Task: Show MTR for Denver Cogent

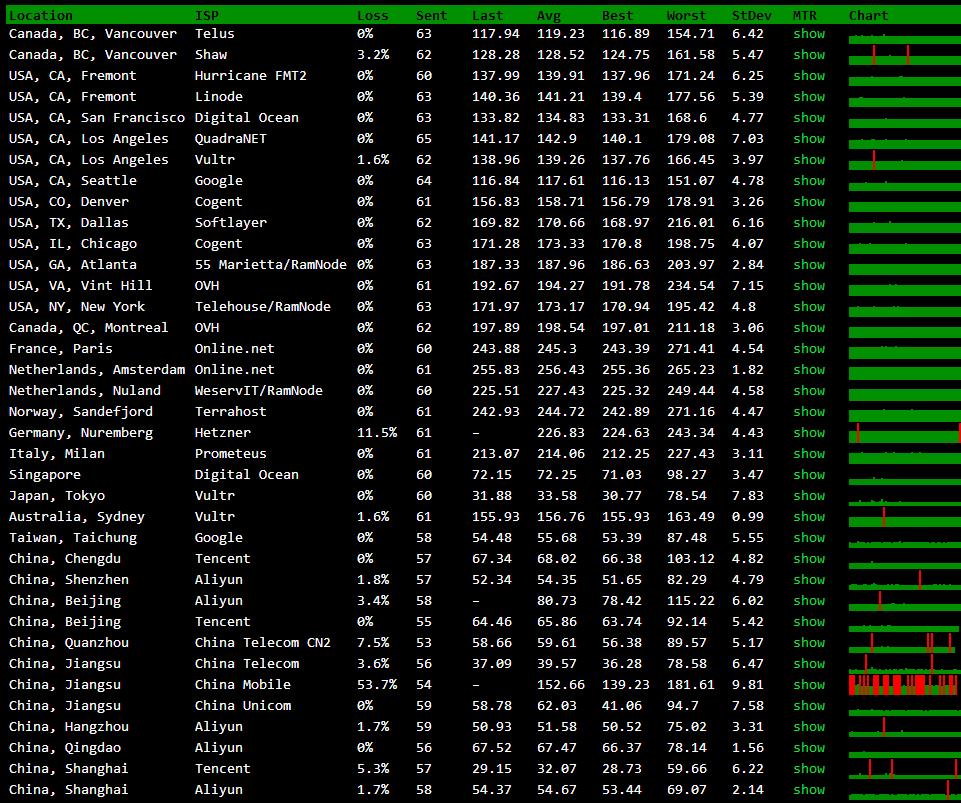Action: tap(809, 202)
